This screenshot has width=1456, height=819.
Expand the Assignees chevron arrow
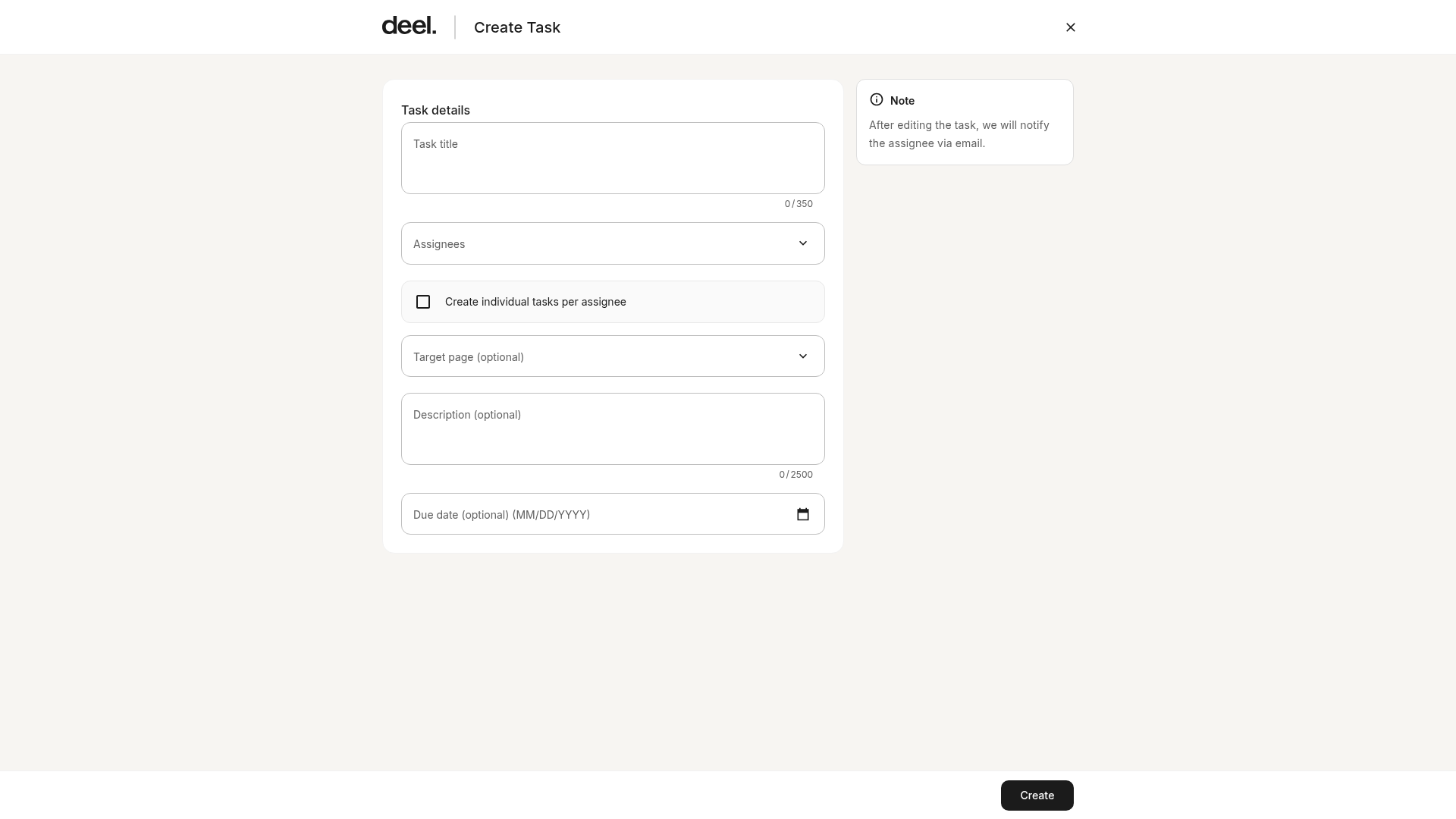coord(803,243)
